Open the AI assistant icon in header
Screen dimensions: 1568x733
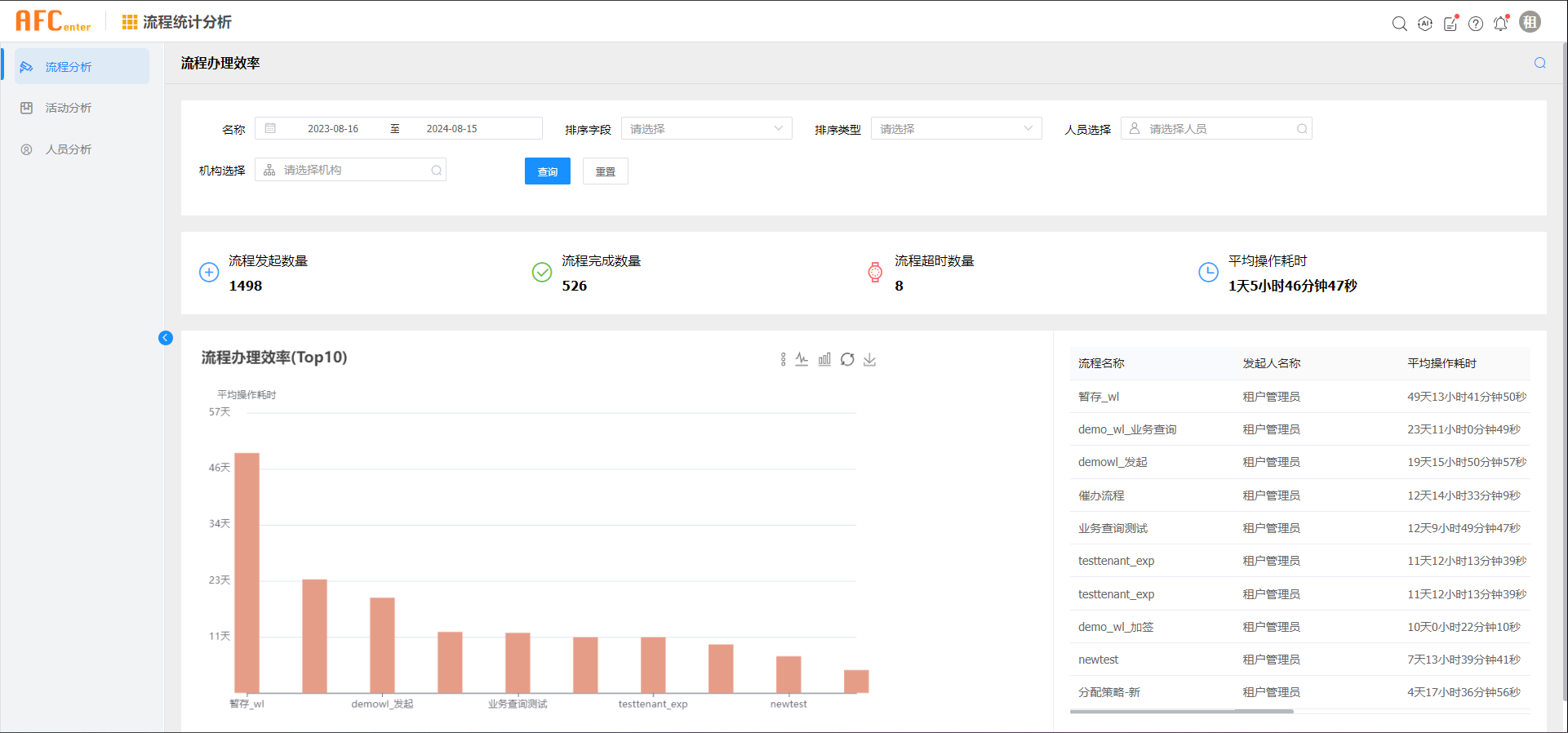click(1425, 24)
